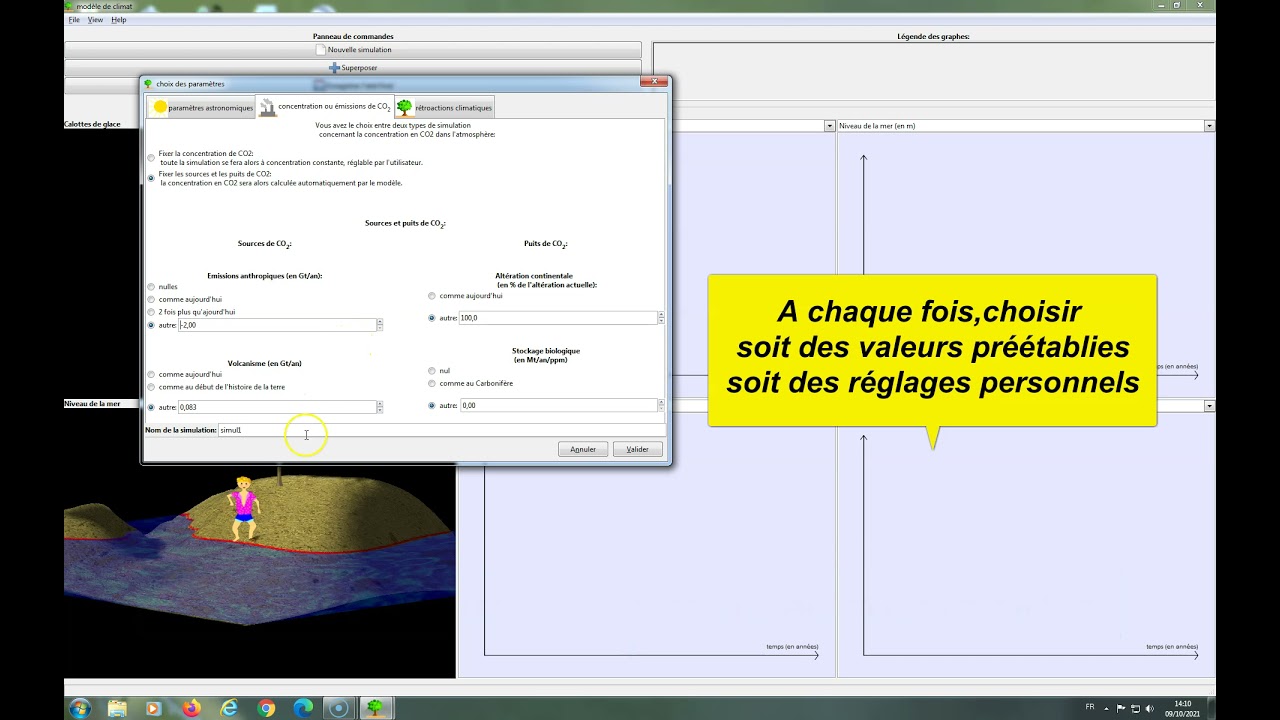Click the spinner arrows of the emissions field
1280x720 pixels.
click(x=380, y=325)
